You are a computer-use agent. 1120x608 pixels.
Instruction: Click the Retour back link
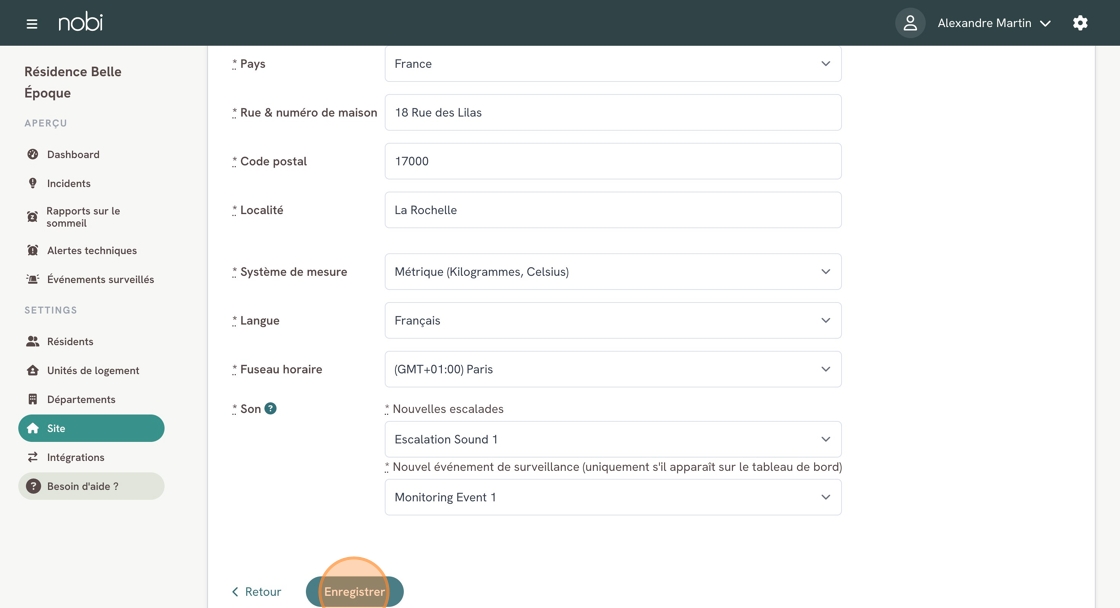[257, 592]
